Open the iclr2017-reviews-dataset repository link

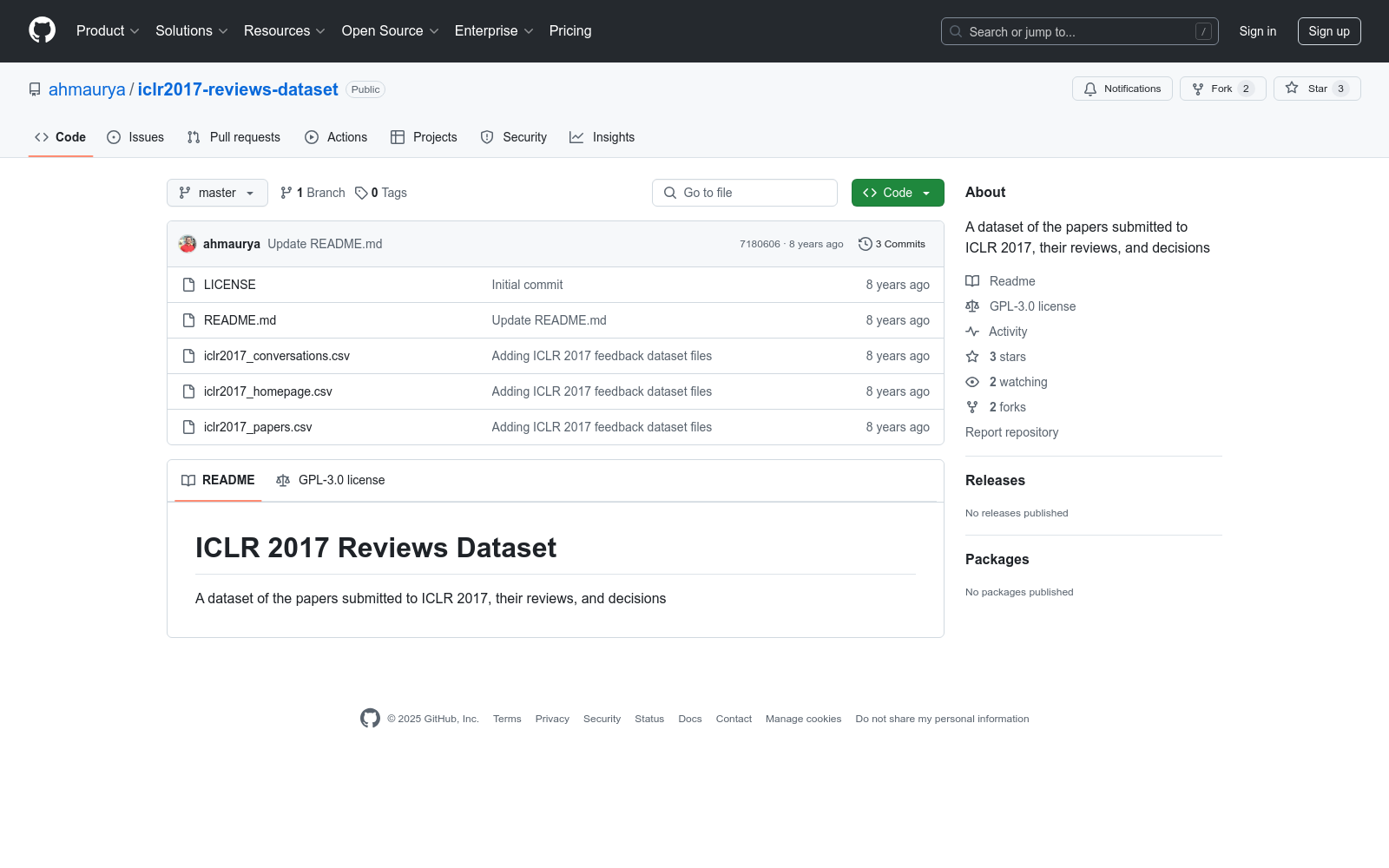click(238, 89)
